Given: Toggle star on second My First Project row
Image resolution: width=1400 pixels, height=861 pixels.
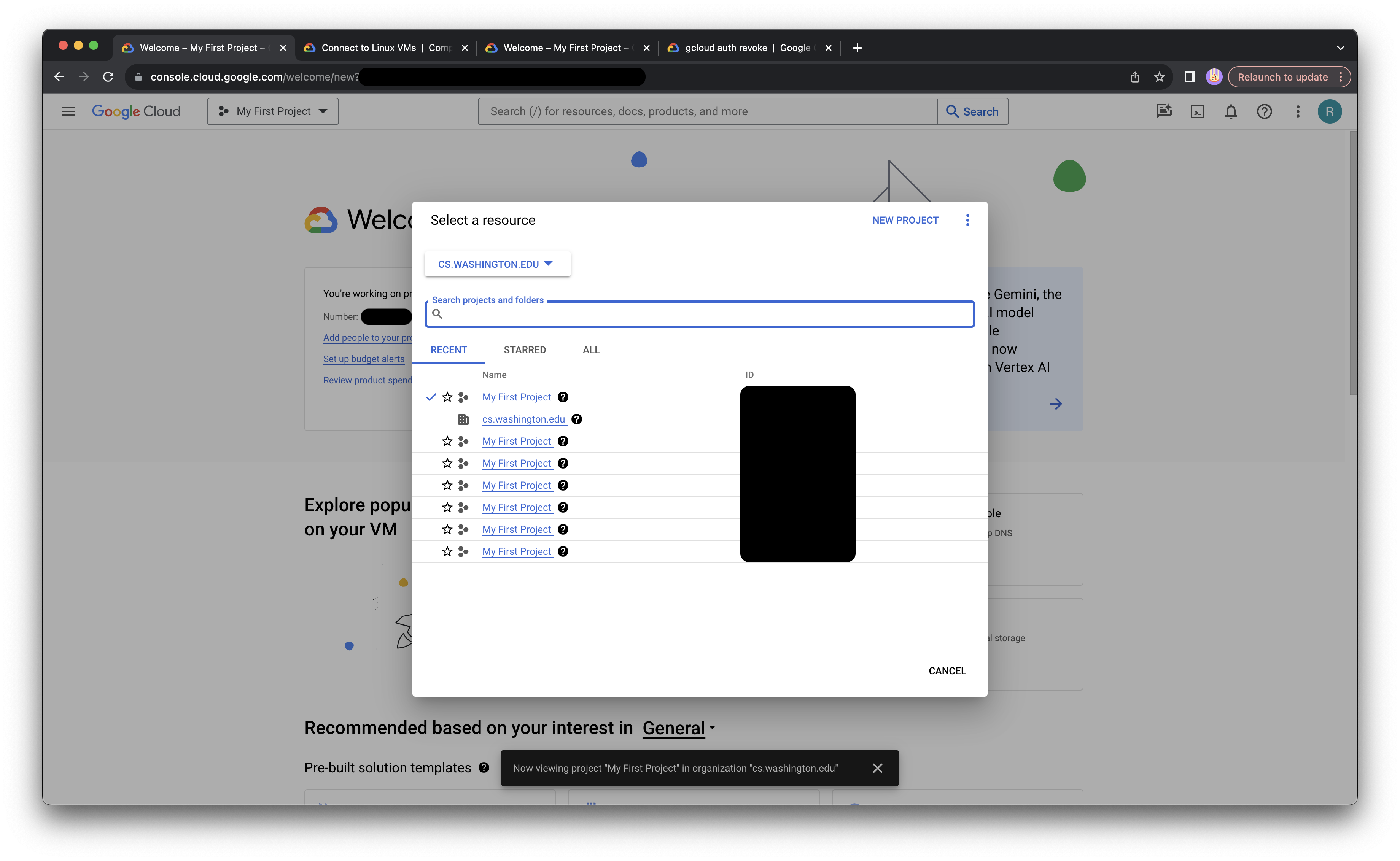Looking at the screenshot, I should [447, 441].
